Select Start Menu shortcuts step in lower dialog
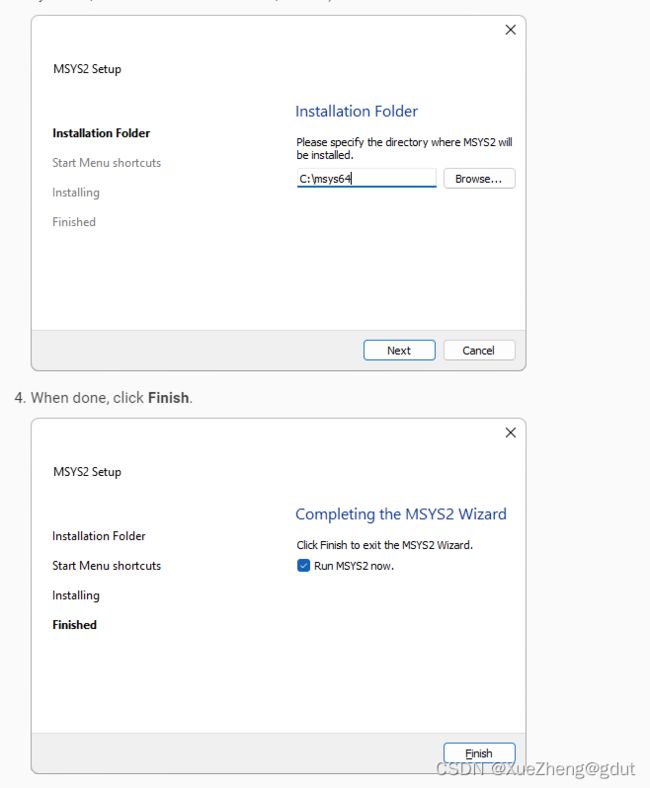Image resolution: width=650 pixels, height=788 pixels. pos(106,566)
